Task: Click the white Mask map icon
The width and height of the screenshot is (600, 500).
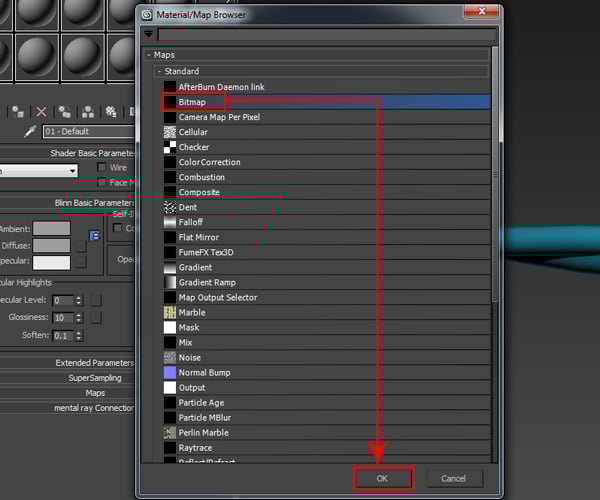Action: [170, 327]
